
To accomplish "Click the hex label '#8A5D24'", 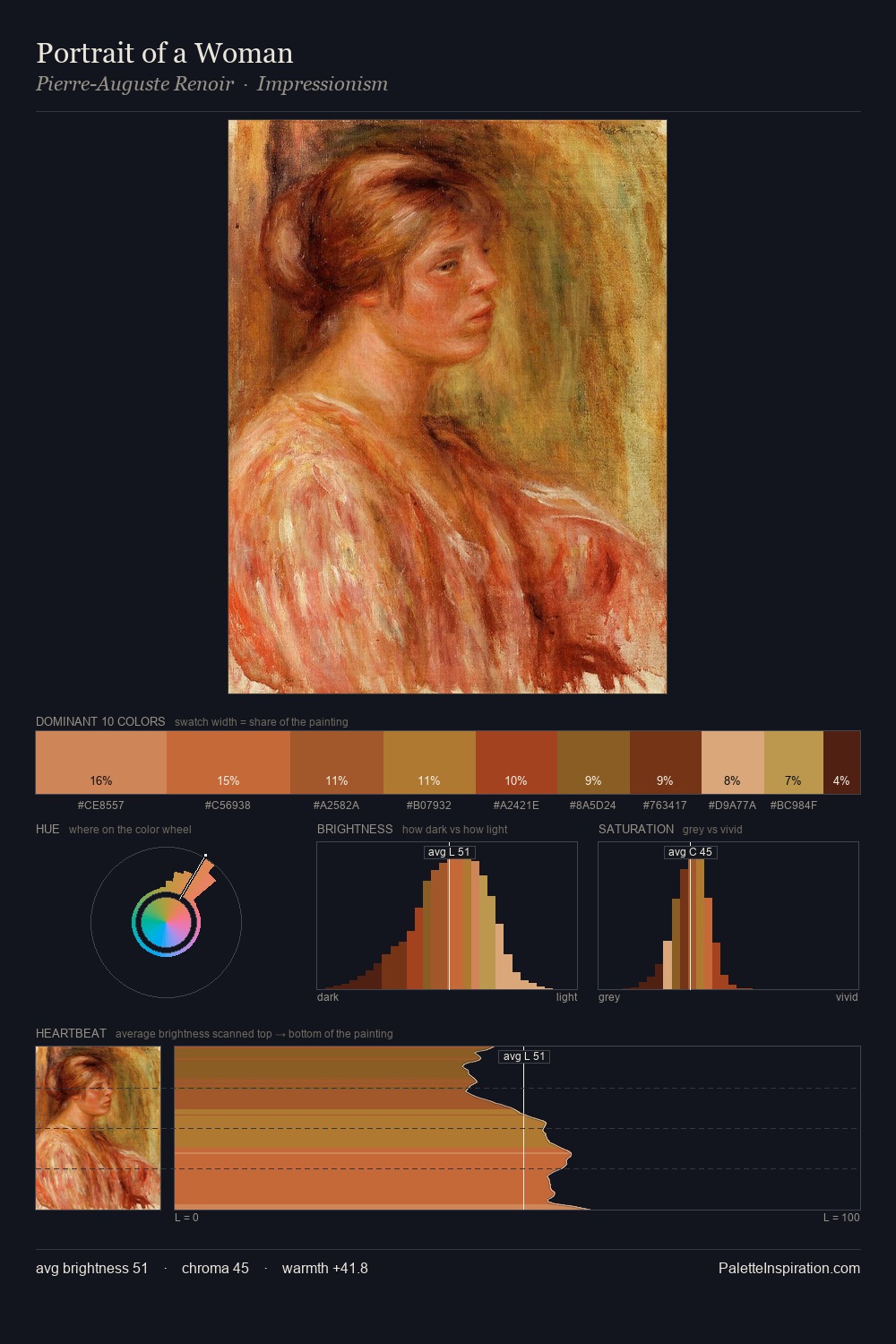I will 593,806.
